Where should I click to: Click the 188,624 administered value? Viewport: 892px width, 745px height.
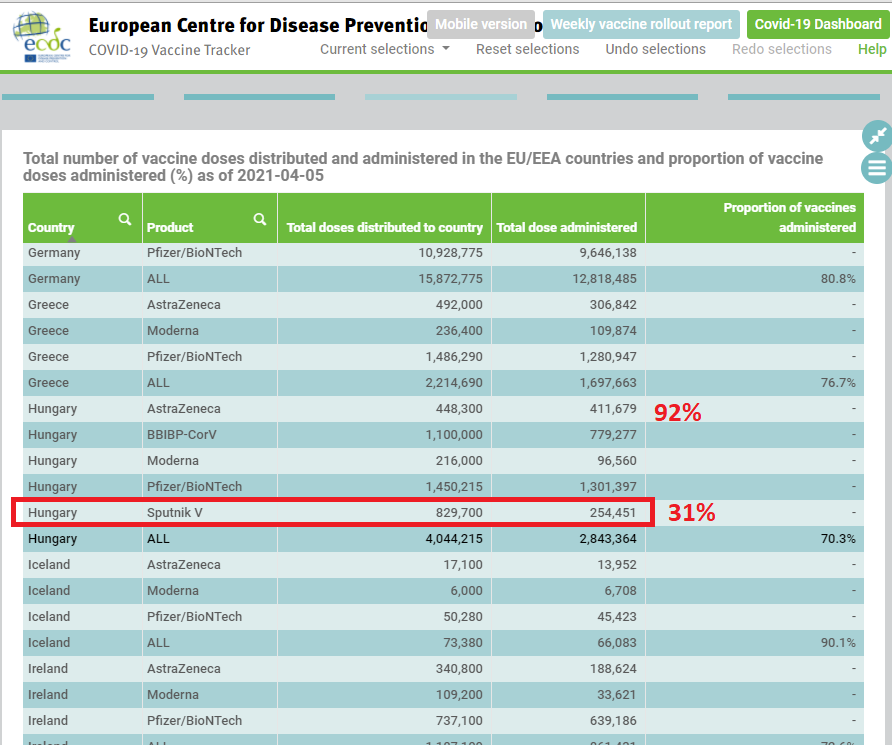click(x=613, y=669)
